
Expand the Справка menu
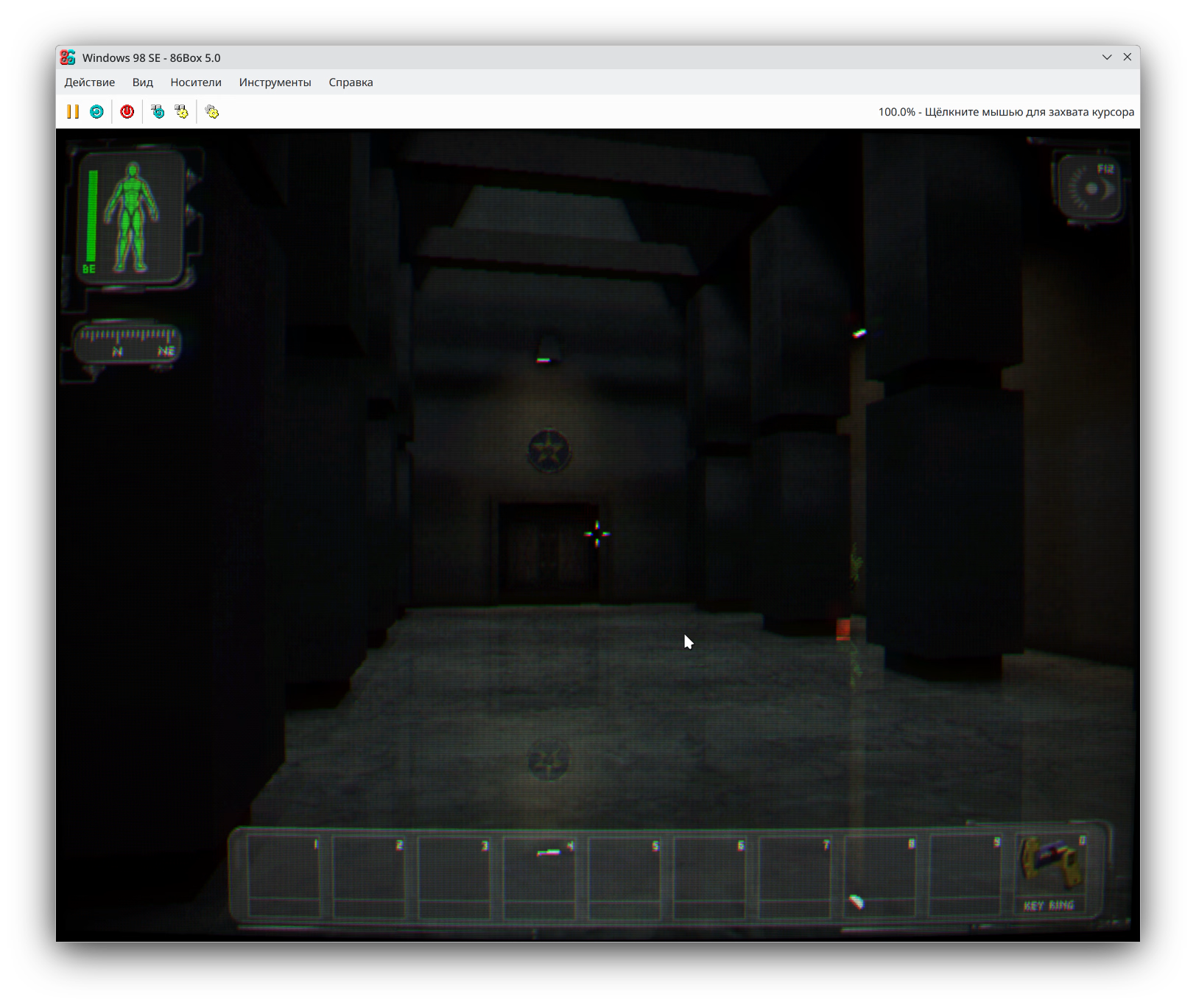click(x=351, y=82)
